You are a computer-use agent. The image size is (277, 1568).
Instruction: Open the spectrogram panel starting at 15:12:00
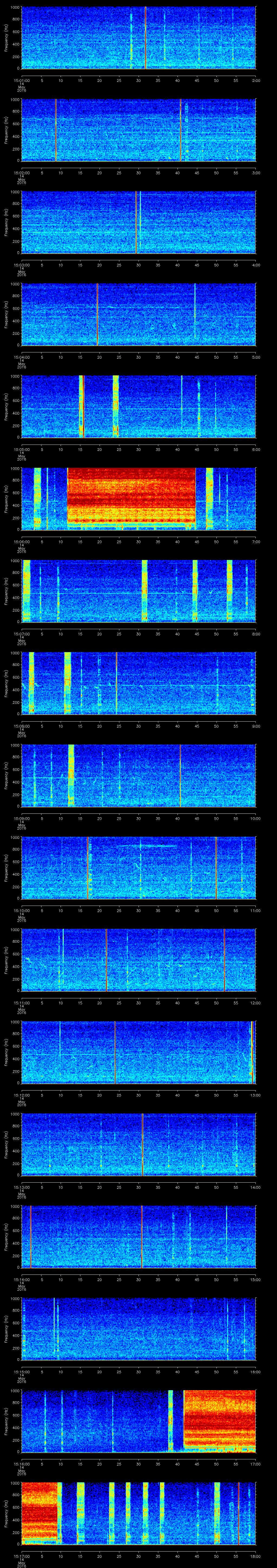(138, 1052)
